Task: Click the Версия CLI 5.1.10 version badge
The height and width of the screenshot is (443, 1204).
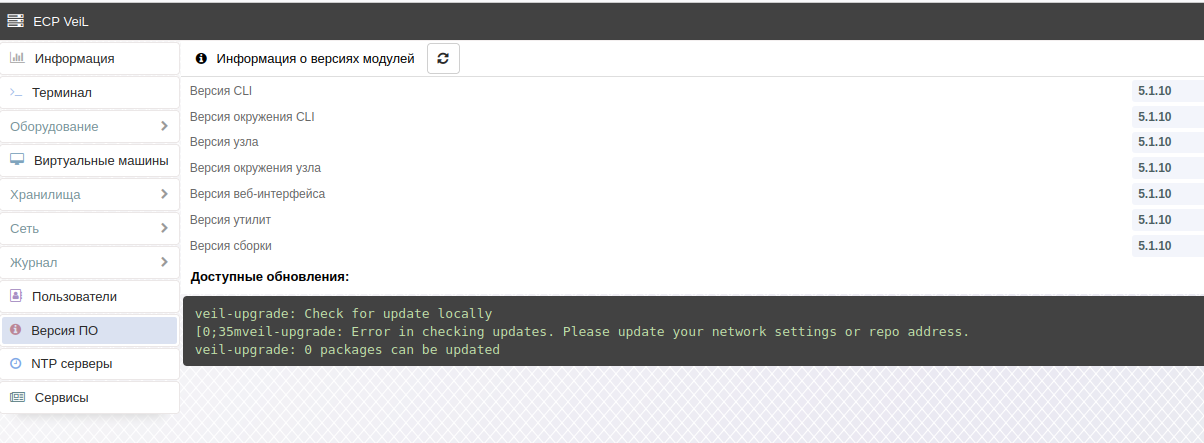Action: (x=1154, y=91)
